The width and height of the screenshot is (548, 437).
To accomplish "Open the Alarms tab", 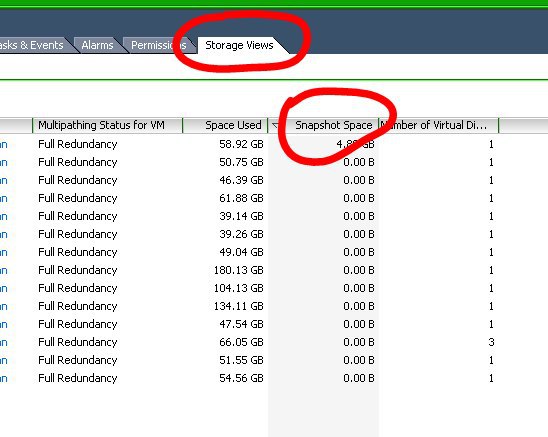I will point(97,45).
